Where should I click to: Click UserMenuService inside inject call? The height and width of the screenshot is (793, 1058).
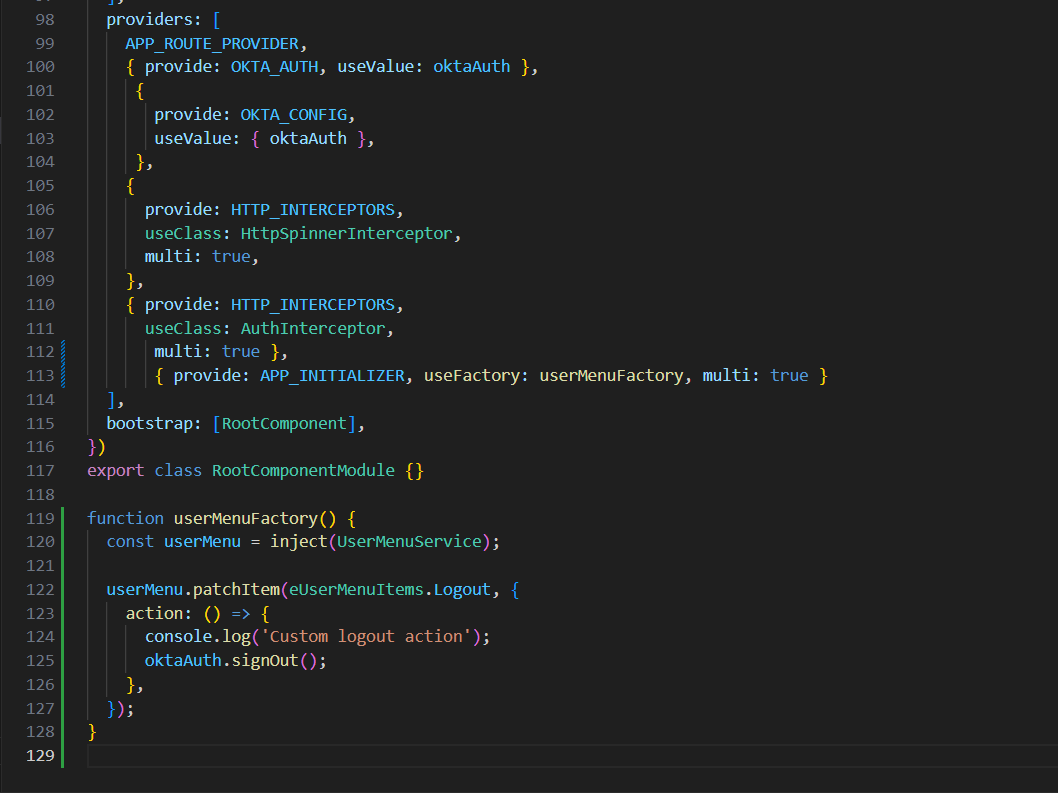[408, 542]
